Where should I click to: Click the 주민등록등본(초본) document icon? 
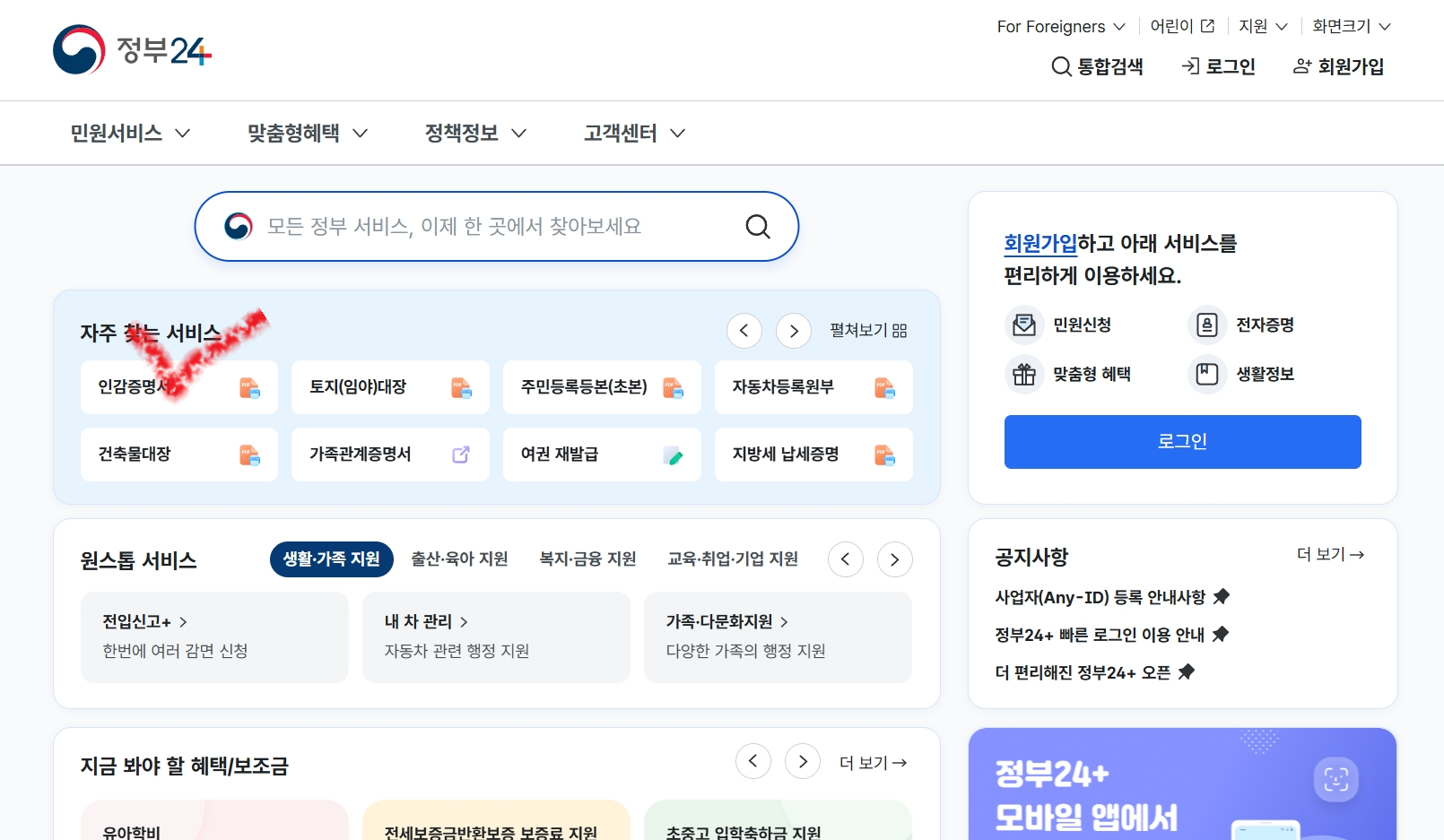[x=673, y=387]
